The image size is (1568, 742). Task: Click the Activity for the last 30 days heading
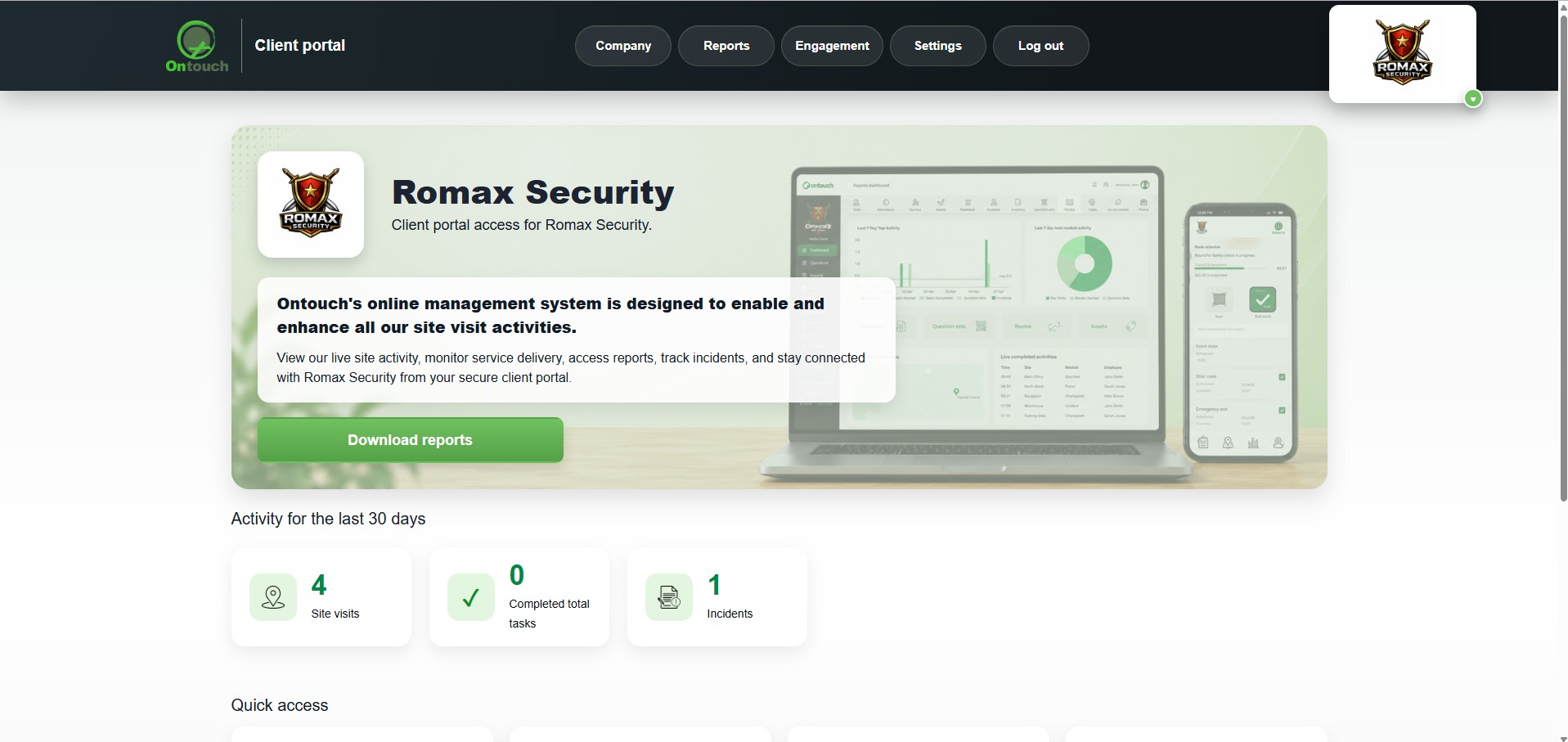(x=328, y=519)
